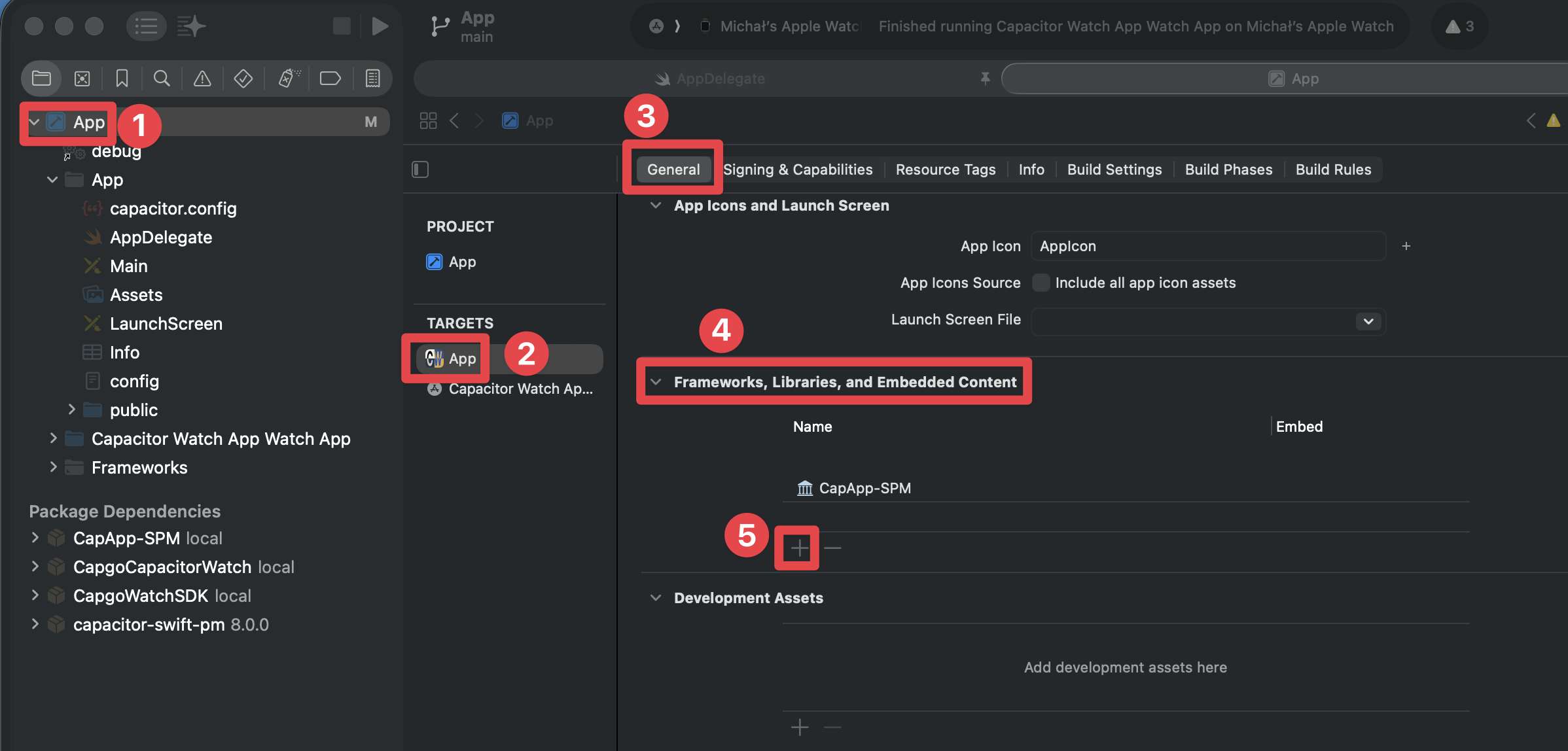Open the related items grid icon
1568x751 pixels.
(428, 120)
